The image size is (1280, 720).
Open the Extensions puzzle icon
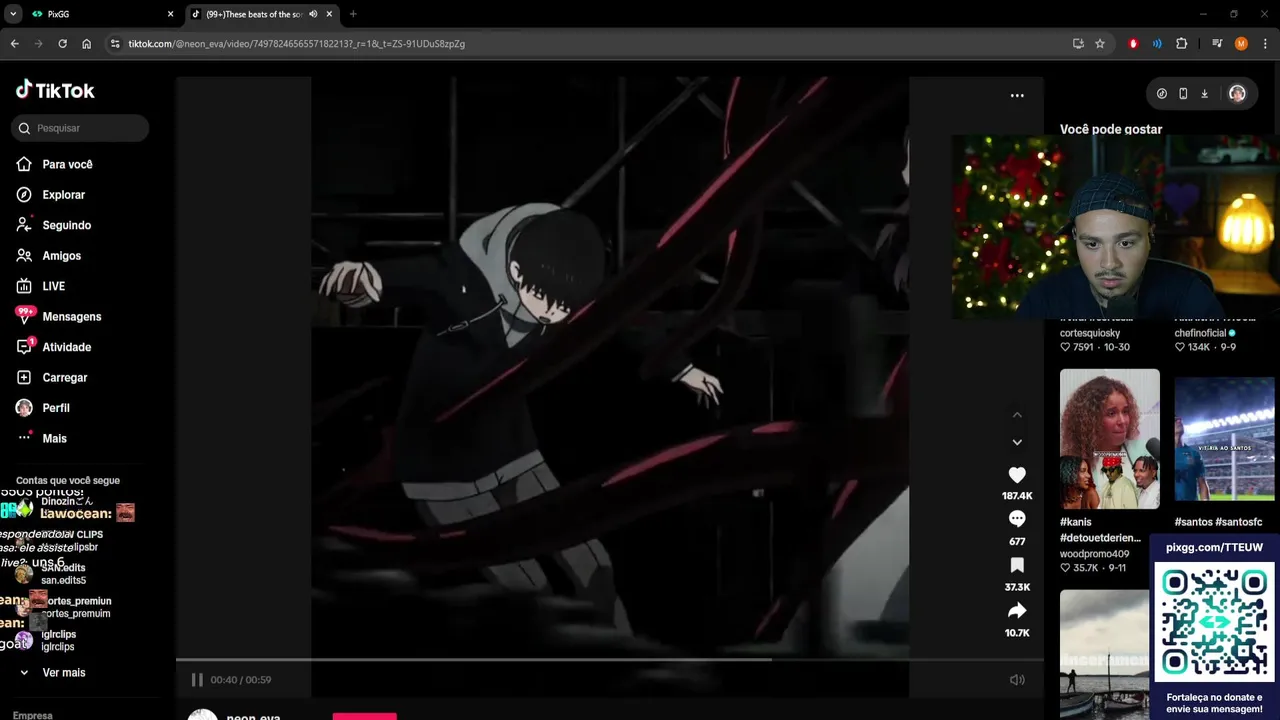pyautogui.click(x=1182, y=44)
